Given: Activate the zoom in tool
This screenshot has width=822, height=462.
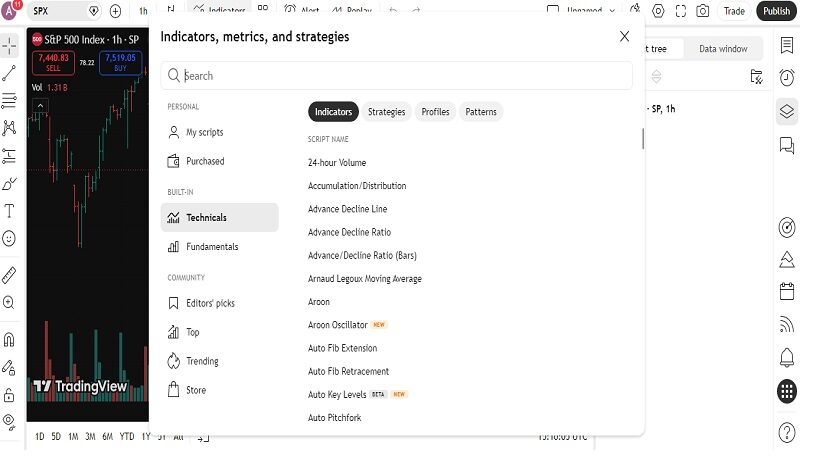Looking at the screenshot, I should coord(9,302).
